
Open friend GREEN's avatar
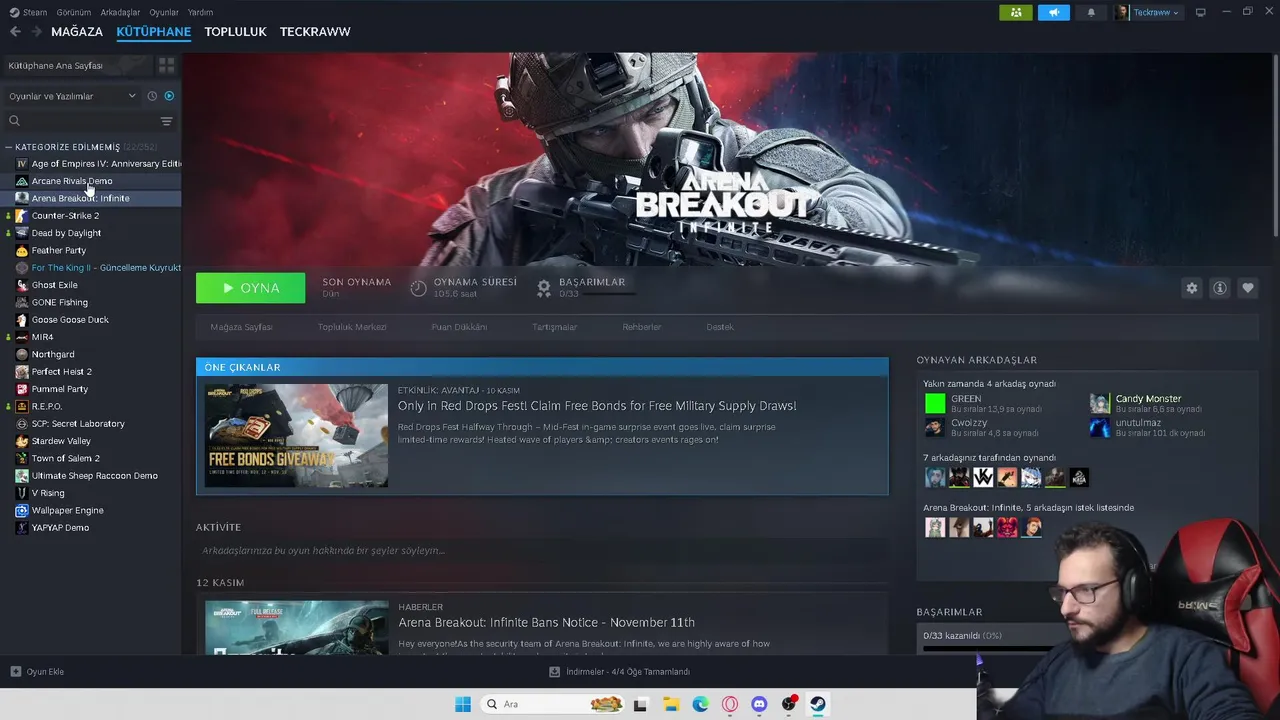click(x=935, y=403)
